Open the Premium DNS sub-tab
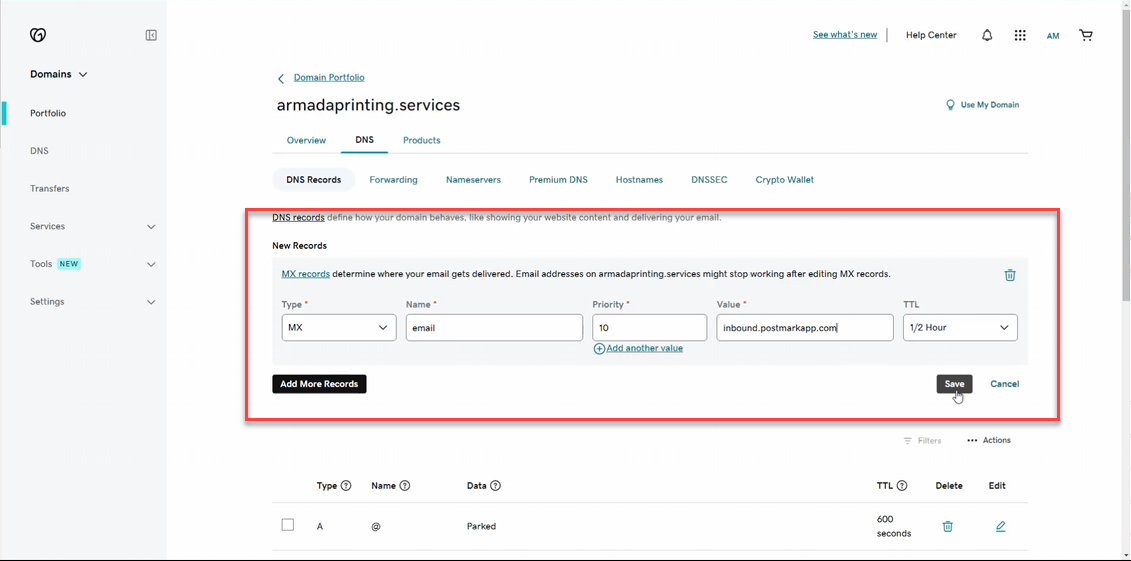 (x=558, y=180)
